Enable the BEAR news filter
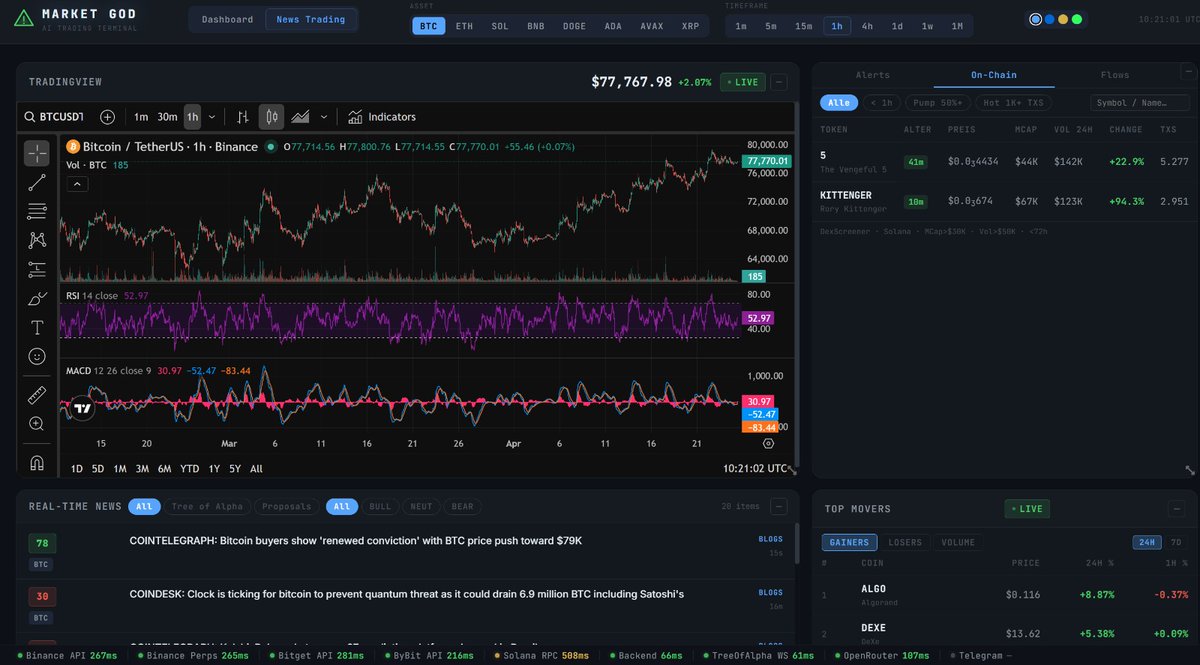Viewport: 1200px width, 665px height. 462,507
